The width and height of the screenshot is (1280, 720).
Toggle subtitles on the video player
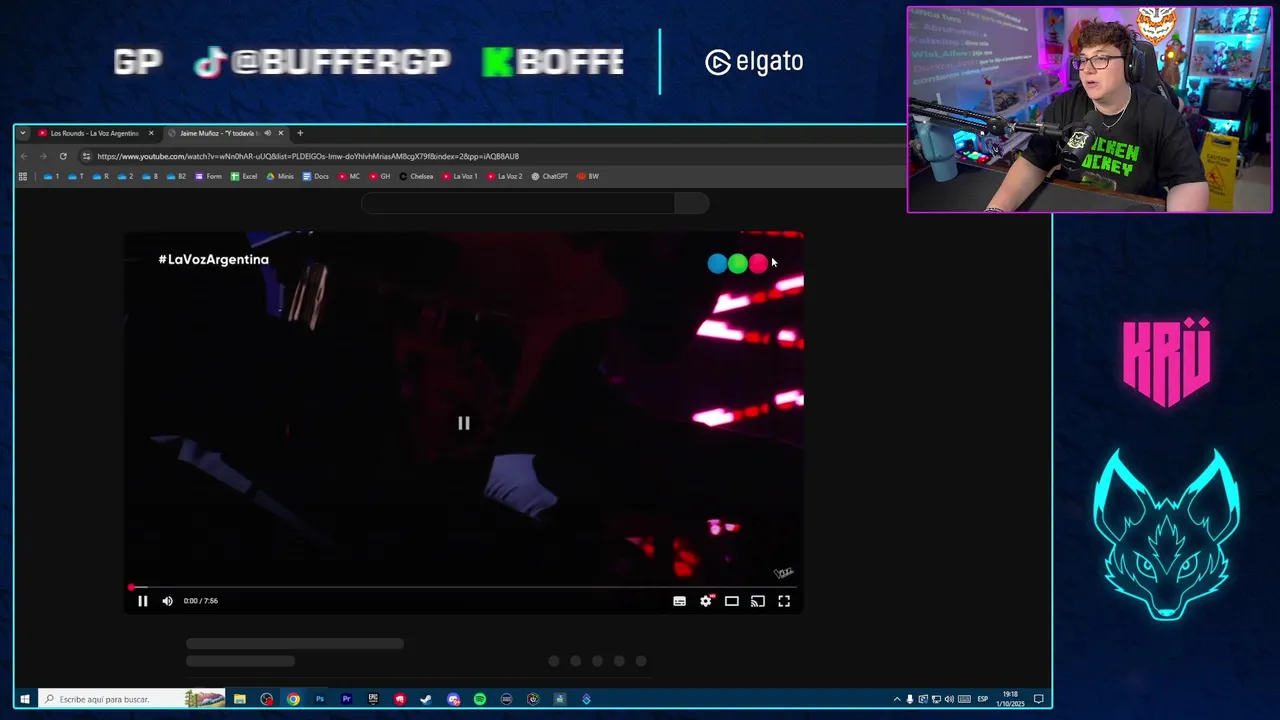click(679, 601)
